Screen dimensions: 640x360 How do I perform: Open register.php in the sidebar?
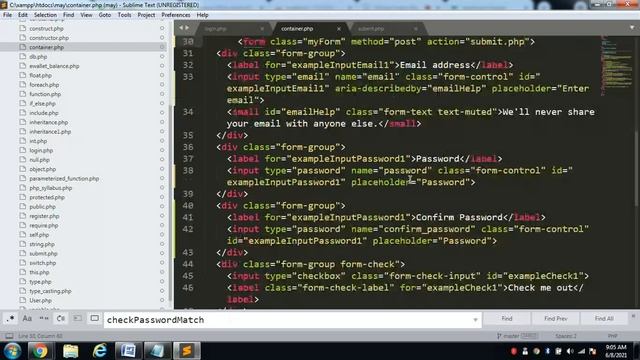tap(44, 216)
